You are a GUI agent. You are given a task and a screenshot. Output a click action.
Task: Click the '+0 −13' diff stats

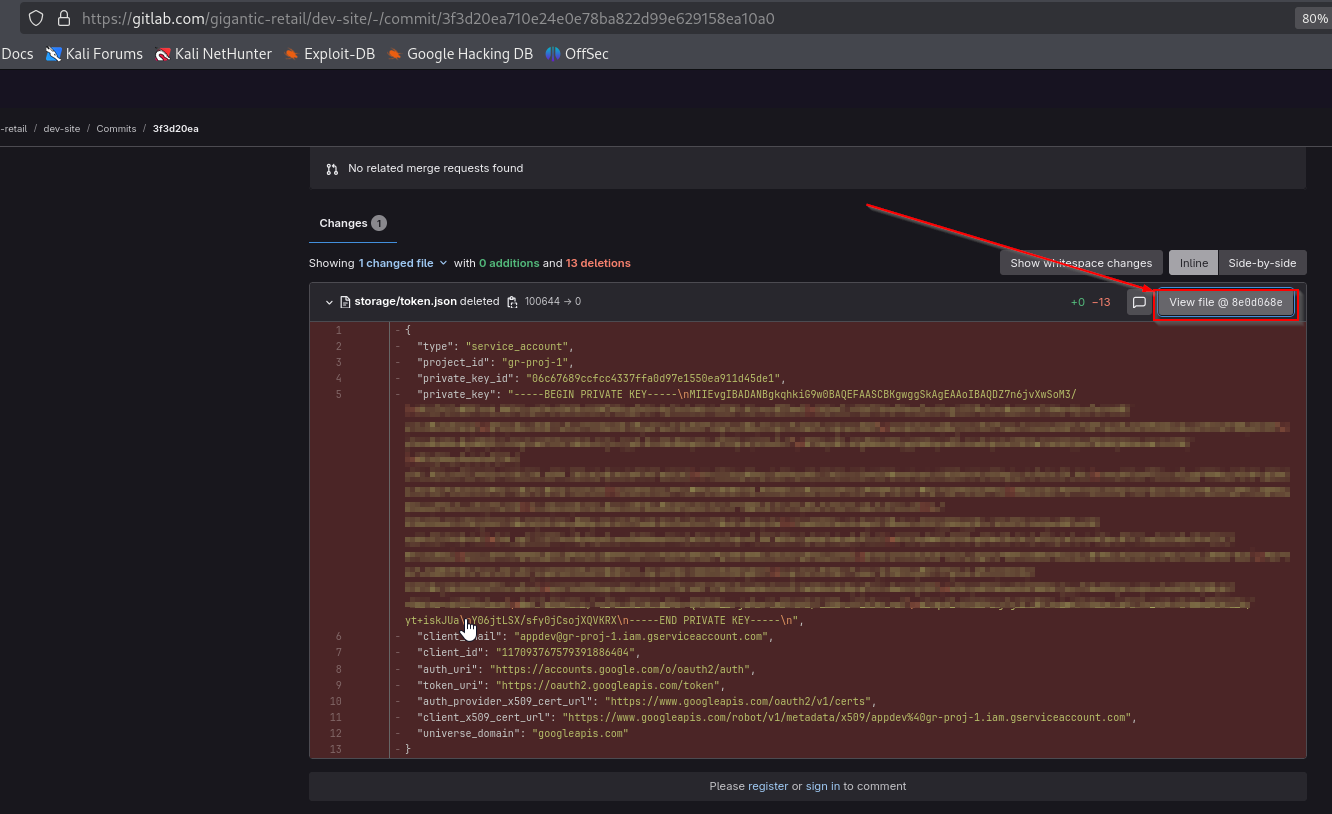pyautogui.click(x=1090, y=302)
